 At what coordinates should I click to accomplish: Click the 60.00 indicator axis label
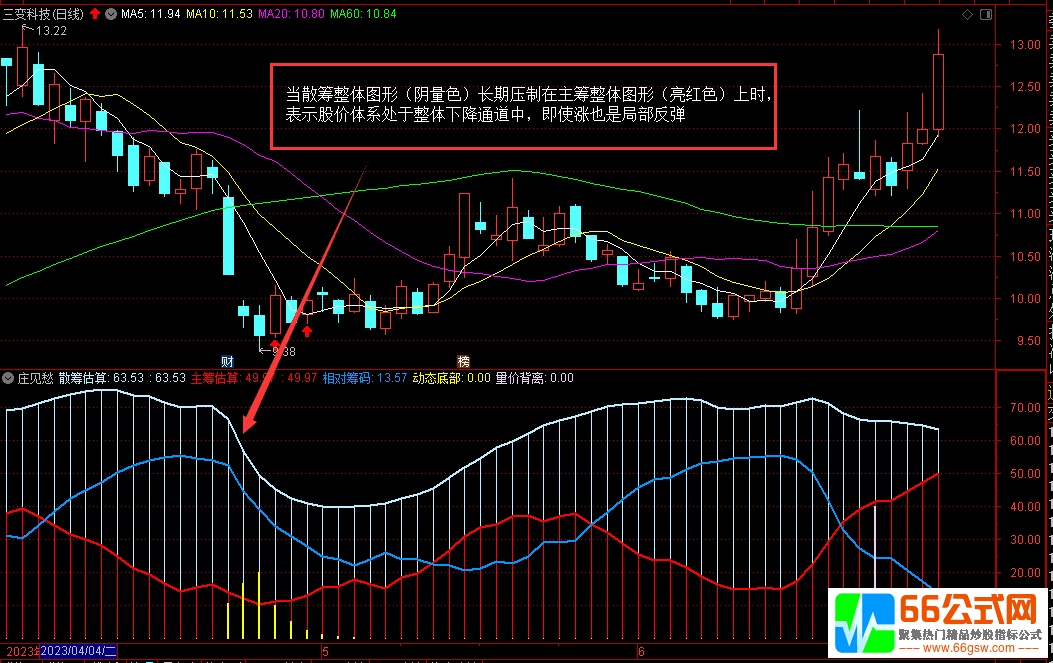(1025, 441)
